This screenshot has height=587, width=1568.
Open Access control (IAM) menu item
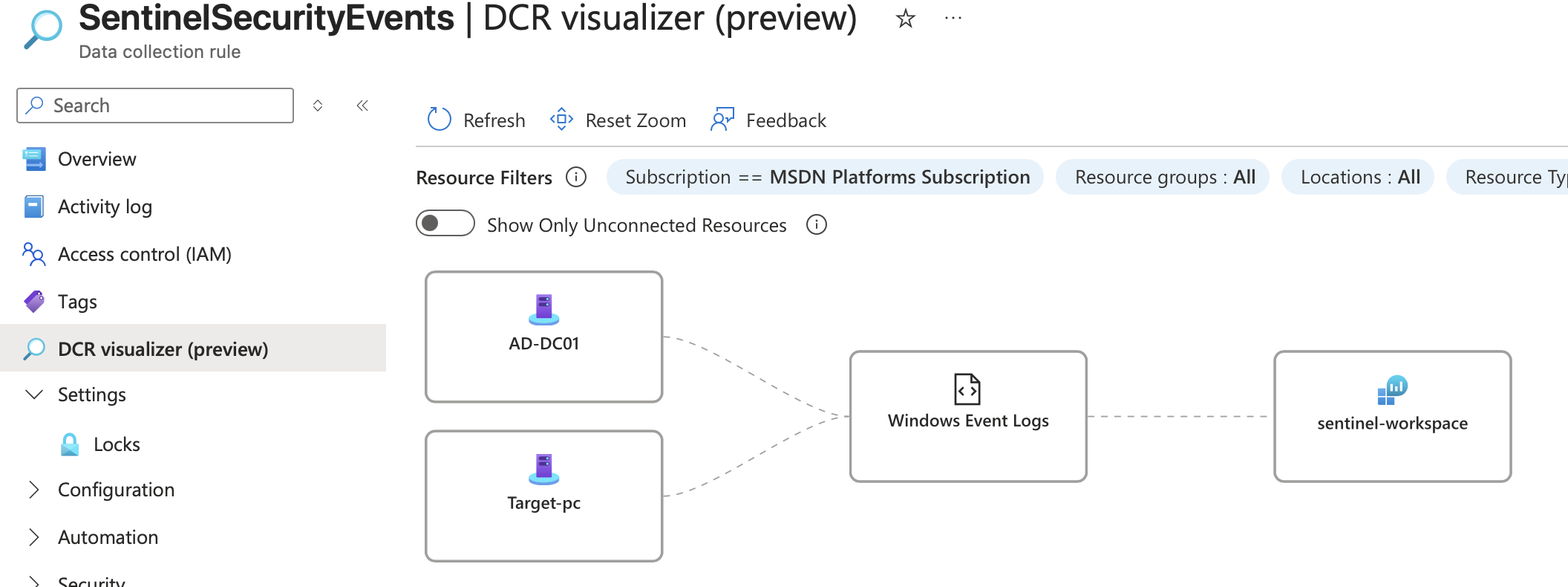pyautogui.click(x=193, y=254)
